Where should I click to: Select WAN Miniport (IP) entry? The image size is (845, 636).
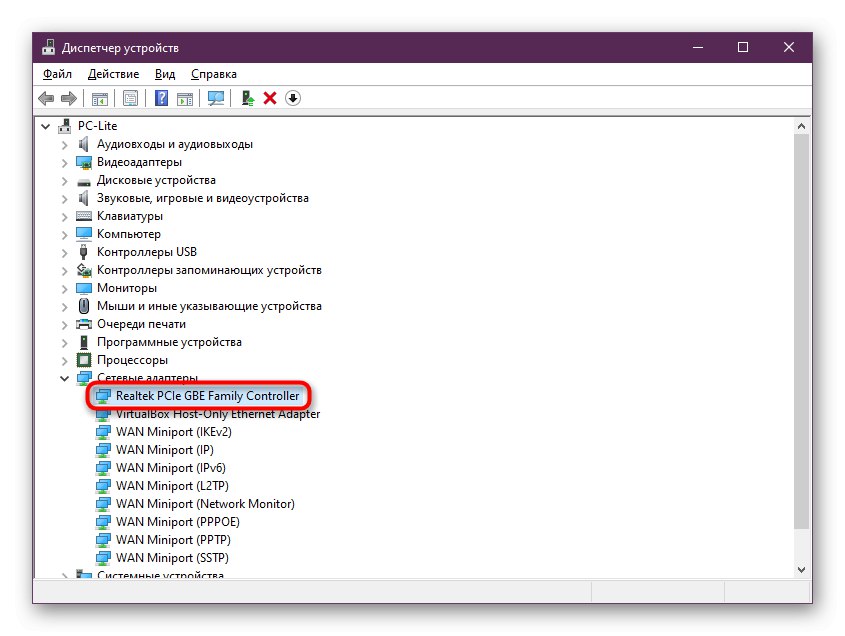pos(165,450)
